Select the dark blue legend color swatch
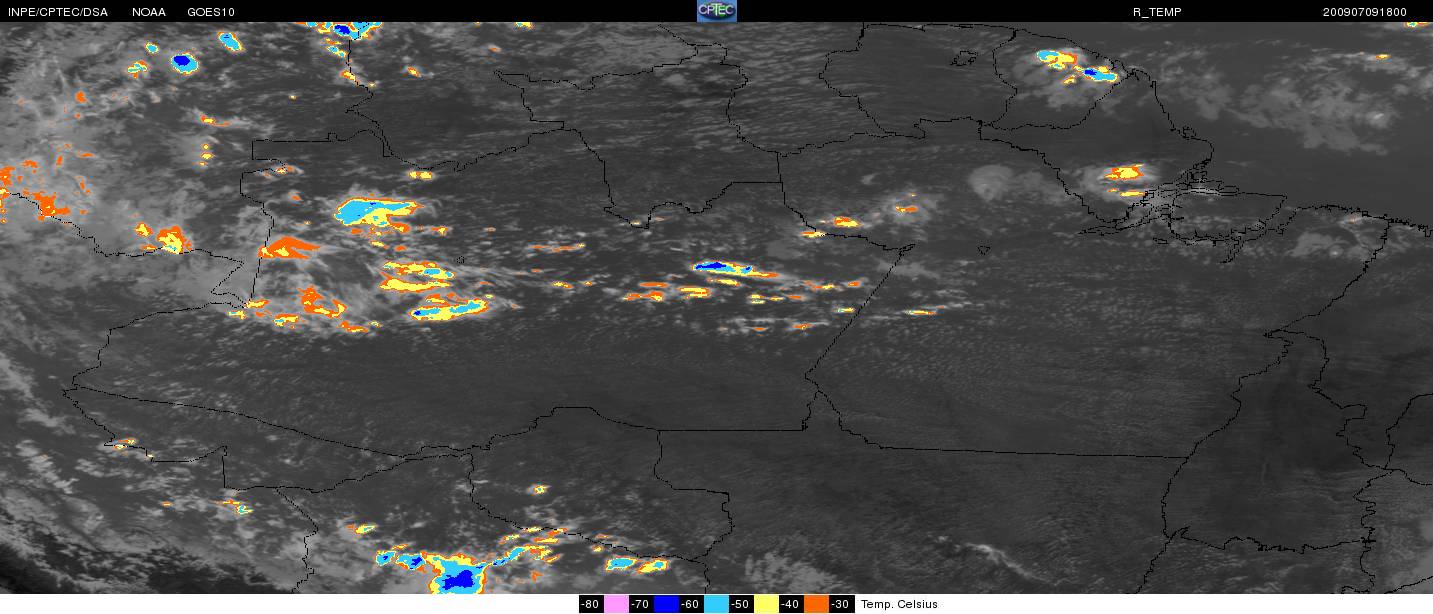The height and width of the screenshot is (614, 1433). pos(666,604)
